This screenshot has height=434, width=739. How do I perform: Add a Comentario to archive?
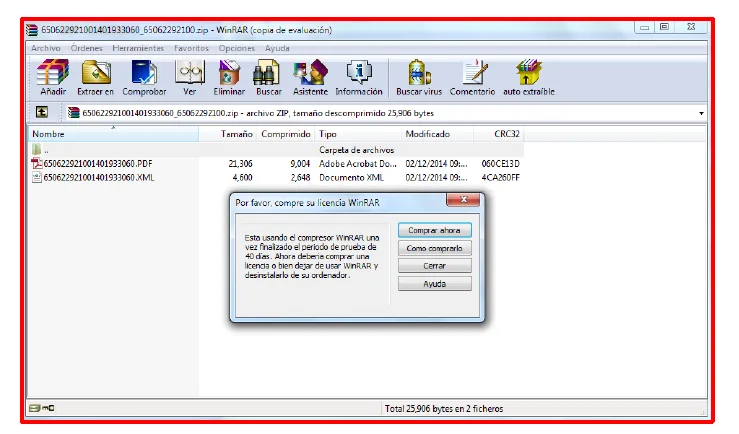pos(472,78)
